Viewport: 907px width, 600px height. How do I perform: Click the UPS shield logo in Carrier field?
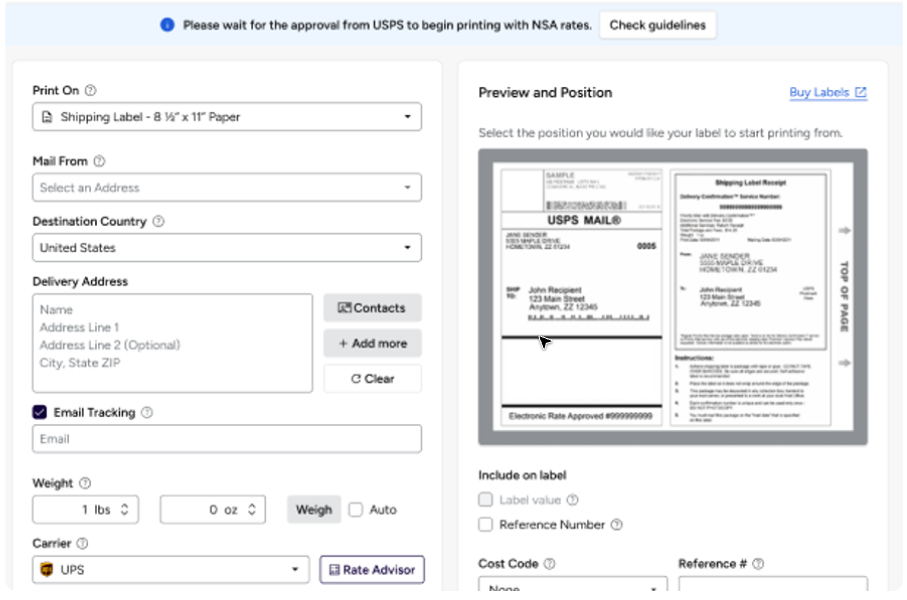click(46, 569)
